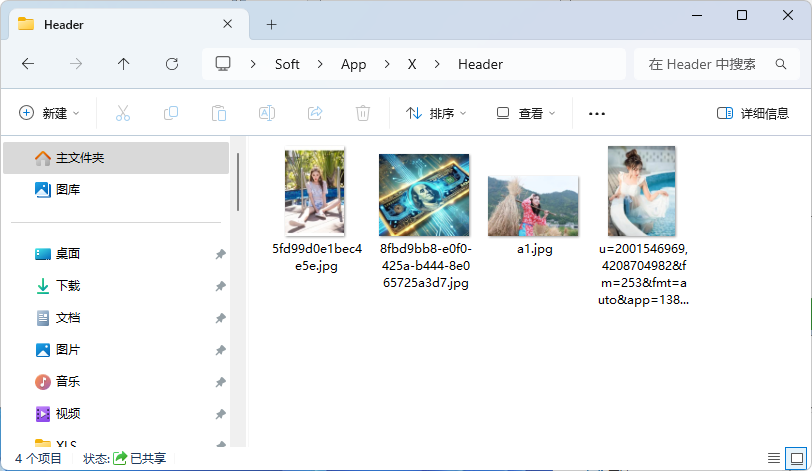Open 桌面 in the sidebar

pyautogui.click(x=116, y=254)
